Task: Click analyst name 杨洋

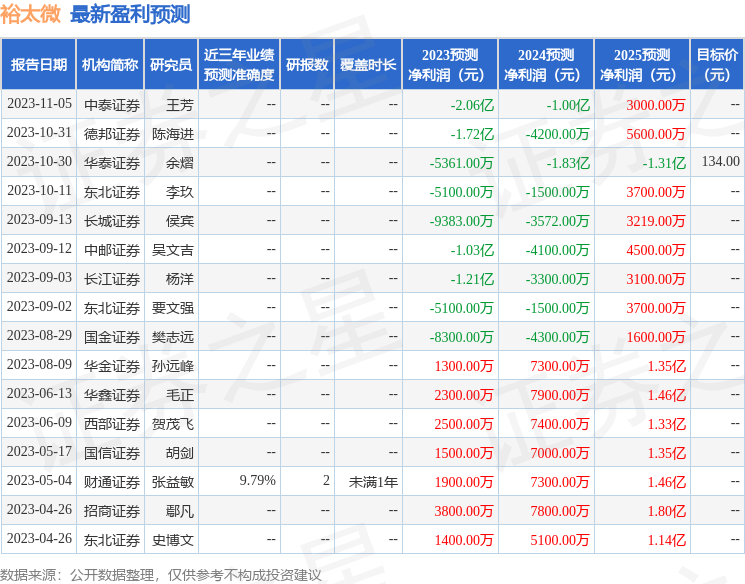Action: tap(180, 279)
